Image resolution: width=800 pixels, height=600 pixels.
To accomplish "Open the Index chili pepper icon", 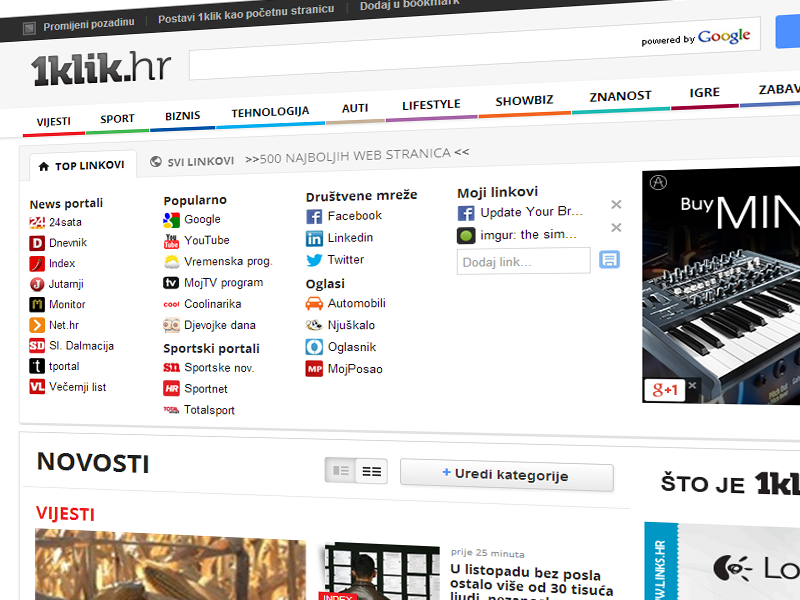I will tap(37, 264).
